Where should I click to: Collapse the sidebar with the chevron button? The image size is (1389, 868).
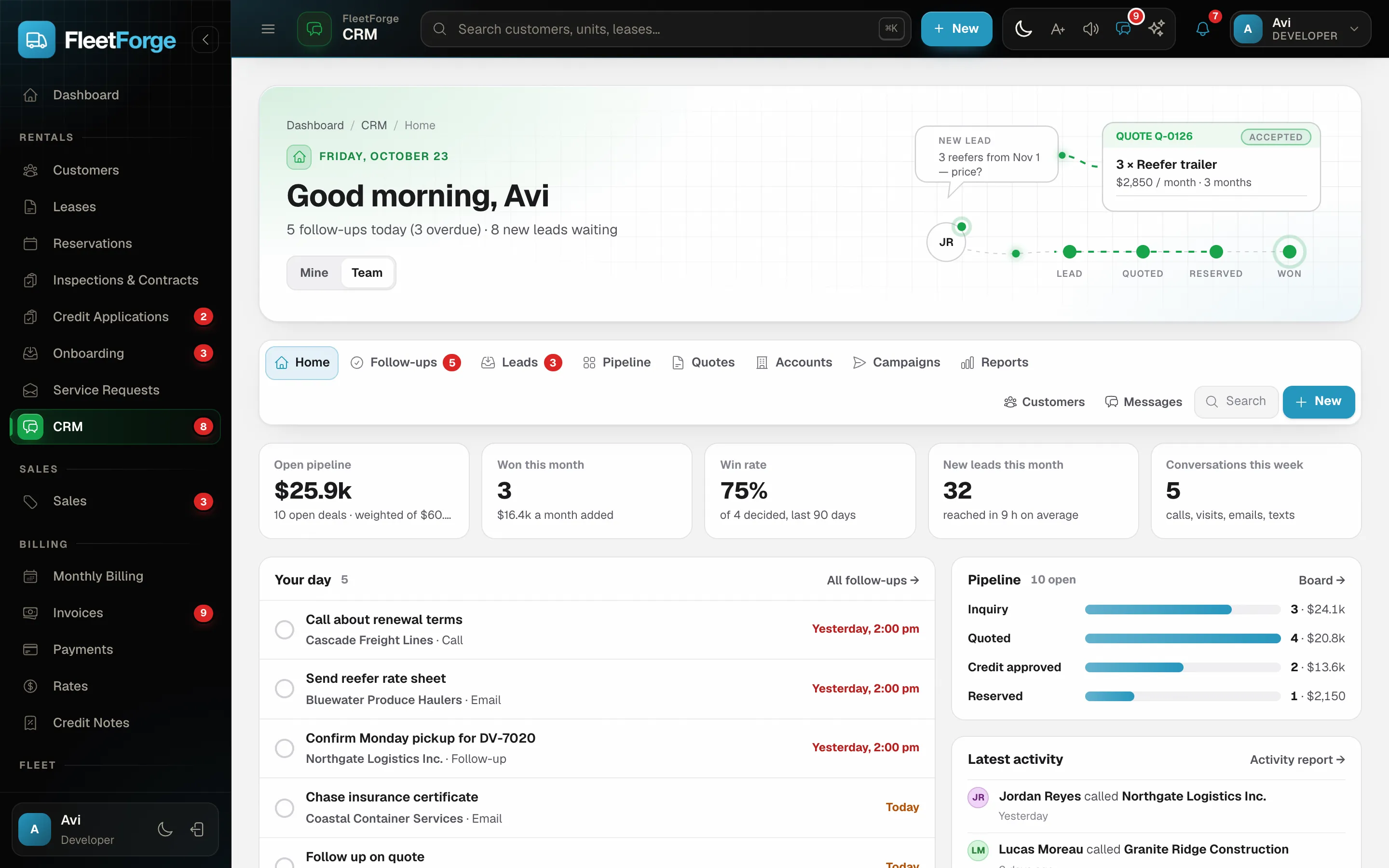click(205, 40)
